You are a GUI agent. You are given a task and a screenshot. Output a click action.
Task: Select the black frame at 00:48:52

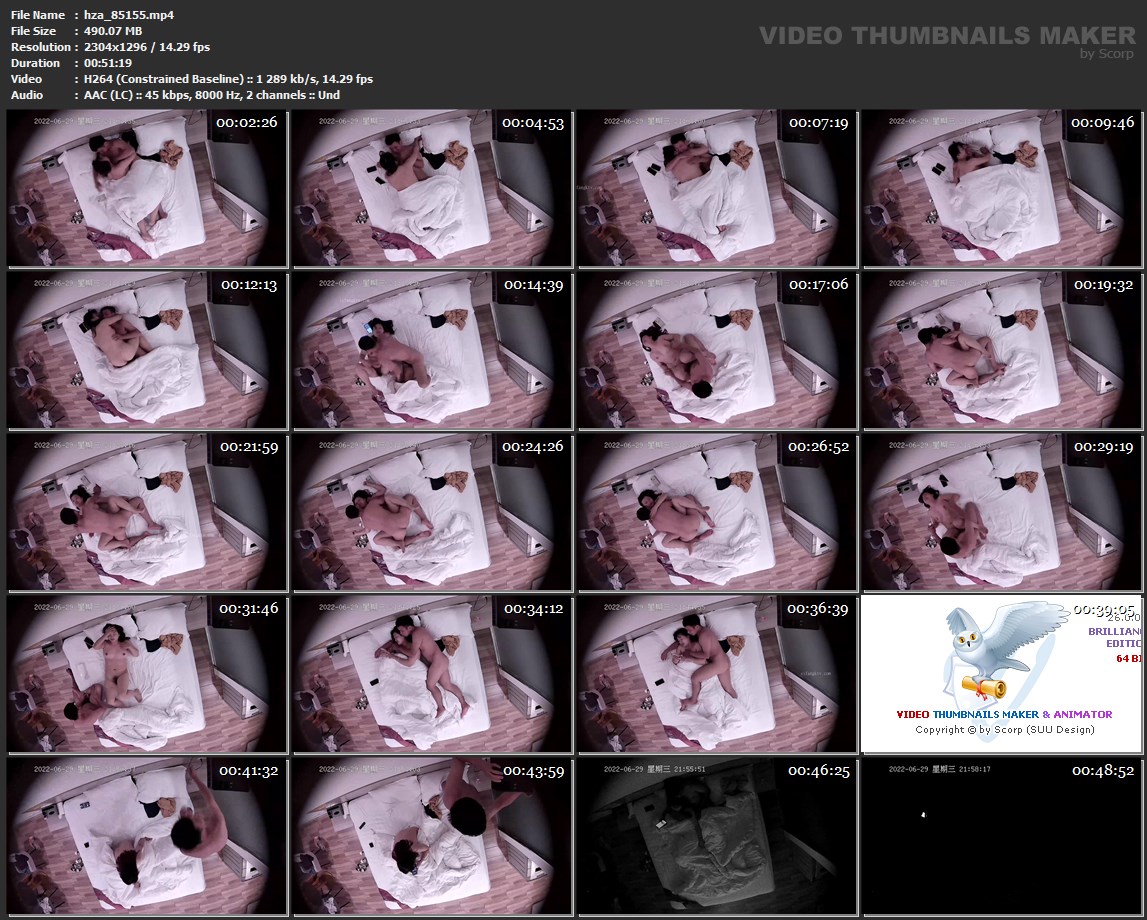pos(1000,836)
